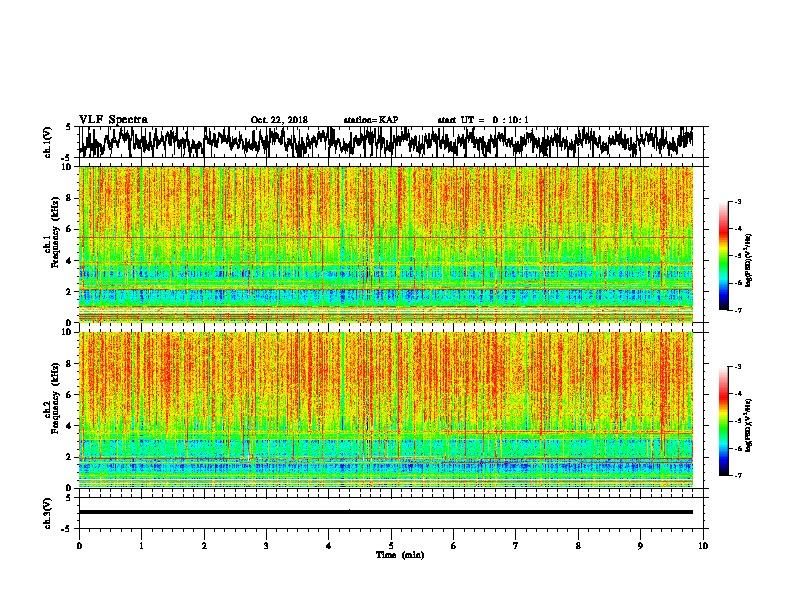Screen dimensions: 792x612
Task: Click the ch.1 "Frequency (kHz)" axis label
Action: 55,233
